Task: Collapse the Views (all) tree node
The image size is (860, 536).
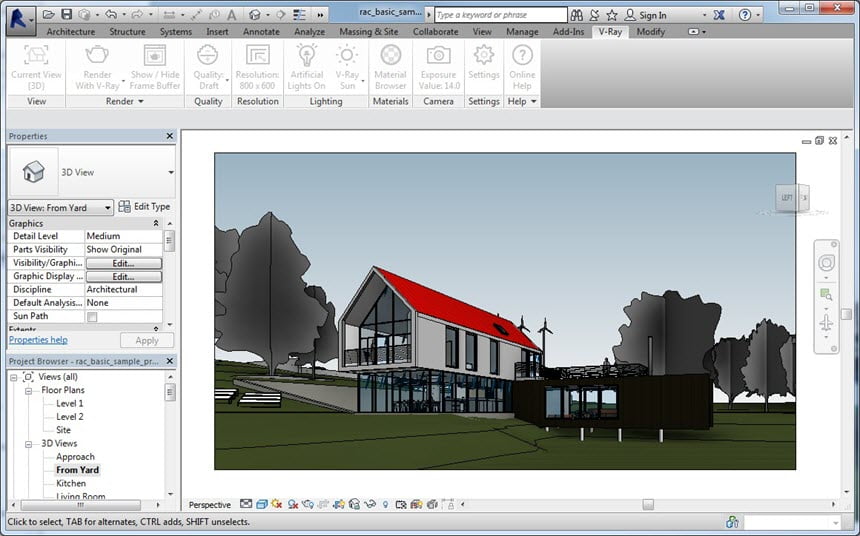Action: (x=14, y=377)
